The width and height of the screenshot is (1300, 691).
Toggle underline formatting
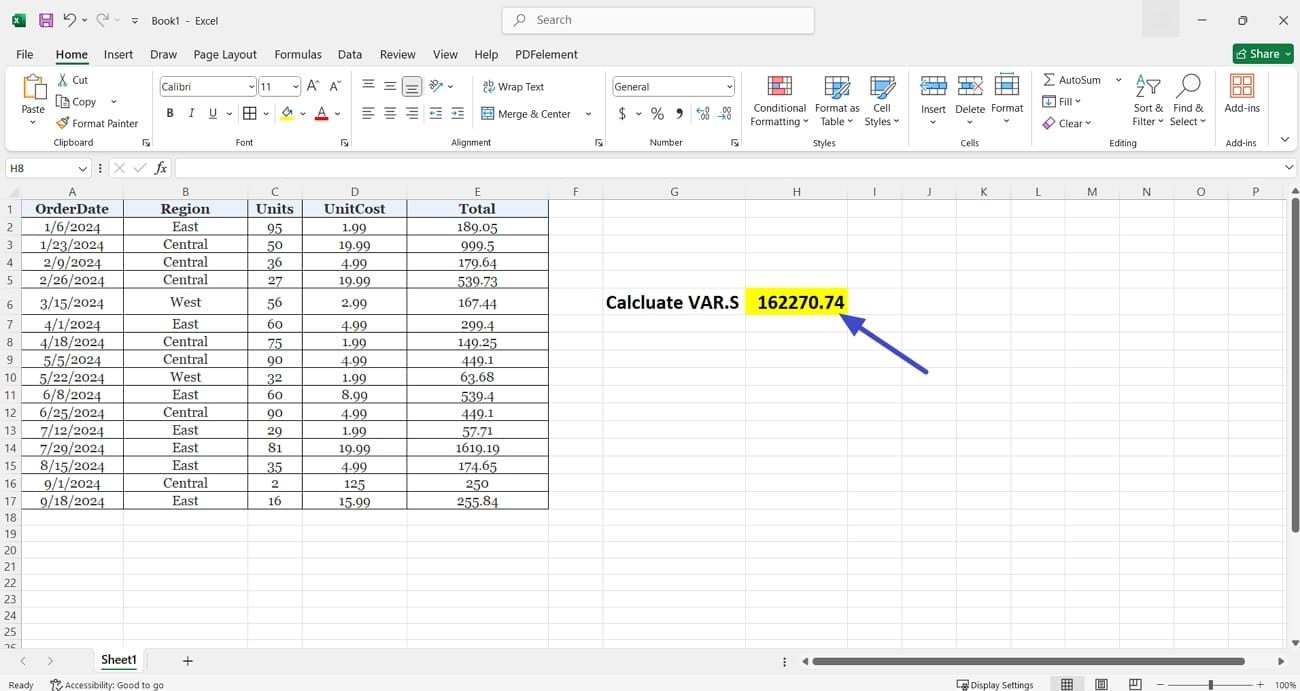211,113
